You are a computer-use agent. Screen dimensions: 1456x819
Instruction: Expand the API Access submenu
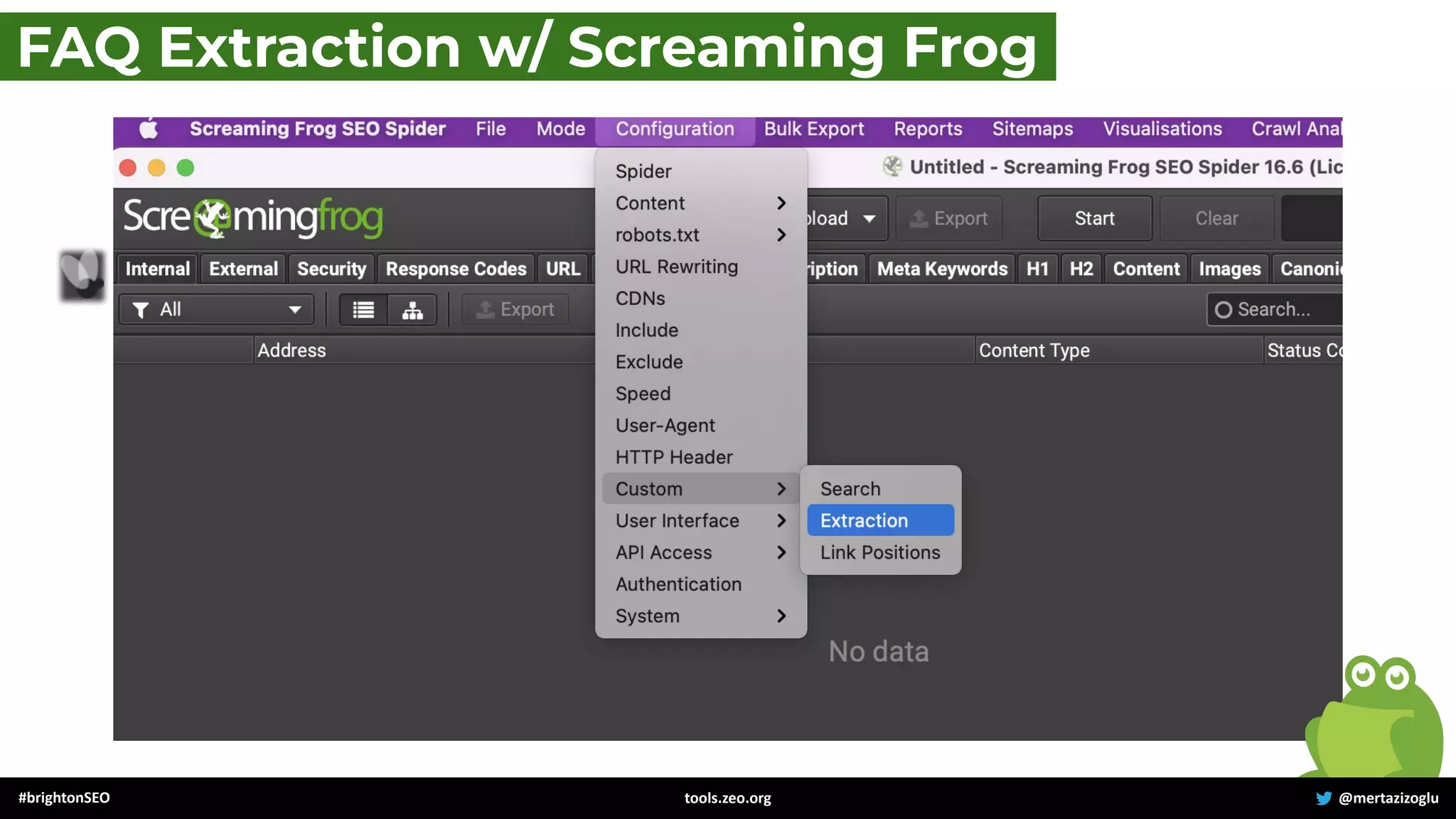point(700,552)
